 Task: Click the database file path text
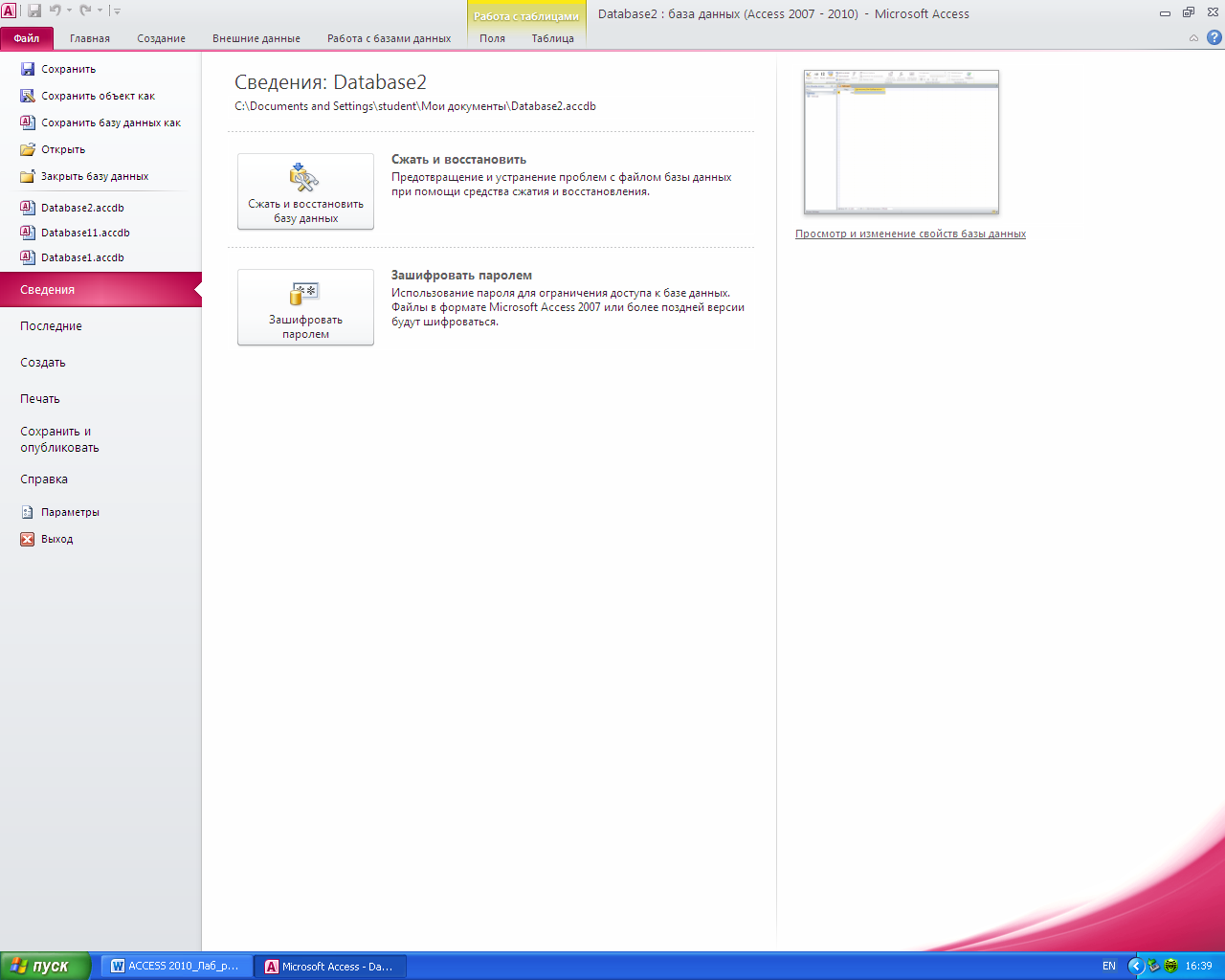(415, 106)
